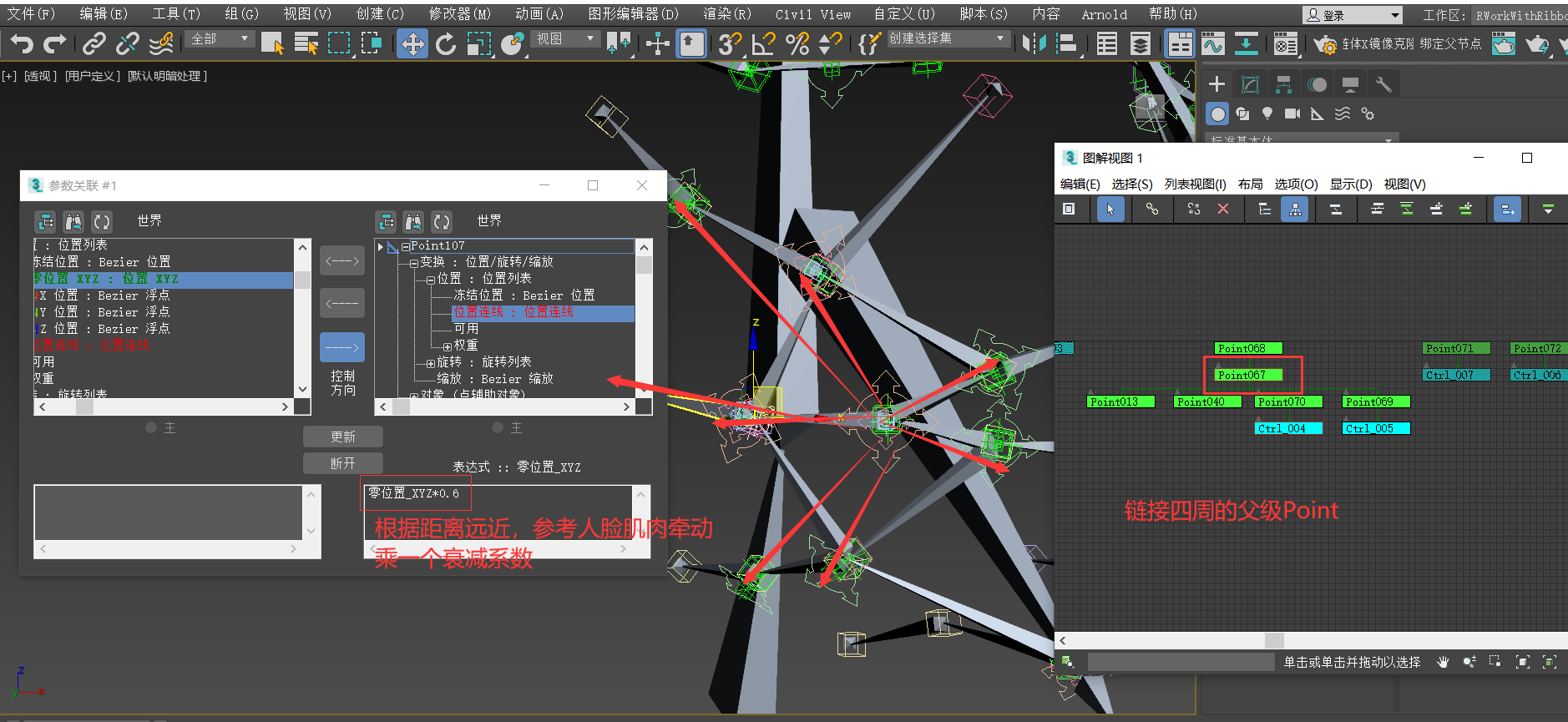Open the 全部 selection filter dropdown
This screenshot has width=1568, height=722.
(221, 39)
